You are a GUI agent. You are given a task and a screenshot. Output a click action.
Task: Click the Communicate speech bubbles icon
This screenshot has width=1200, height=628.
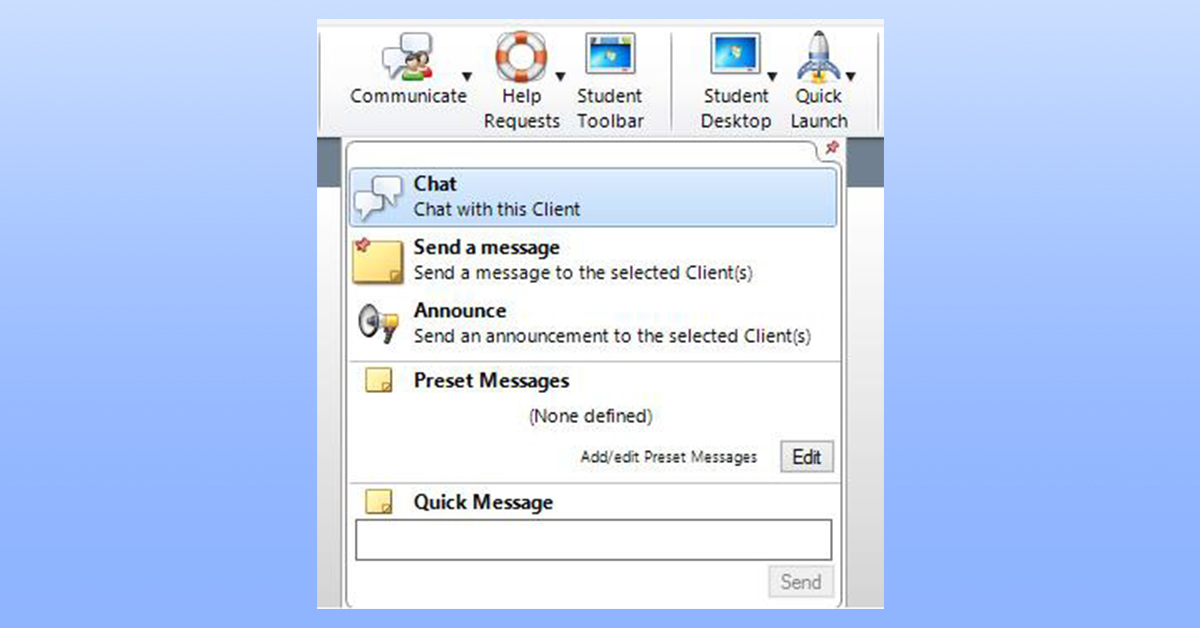(x=408, y=57)
